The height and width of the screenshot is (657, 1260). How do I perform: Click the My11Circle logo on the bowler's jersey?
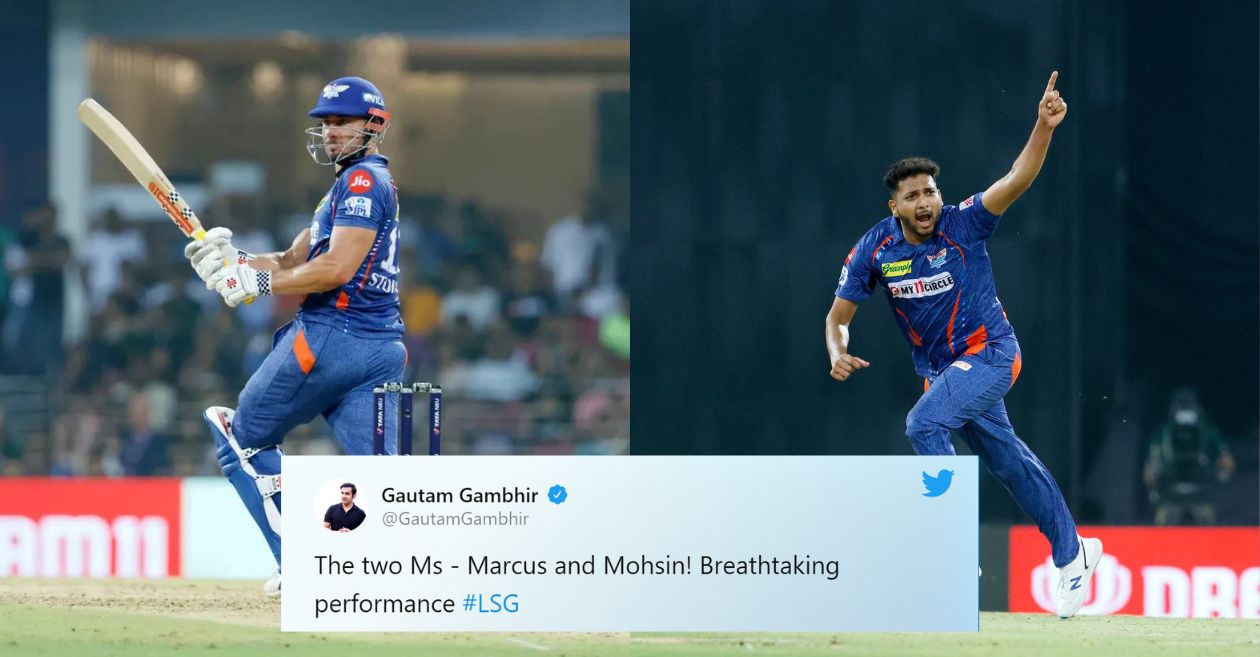tap(921, 285)
